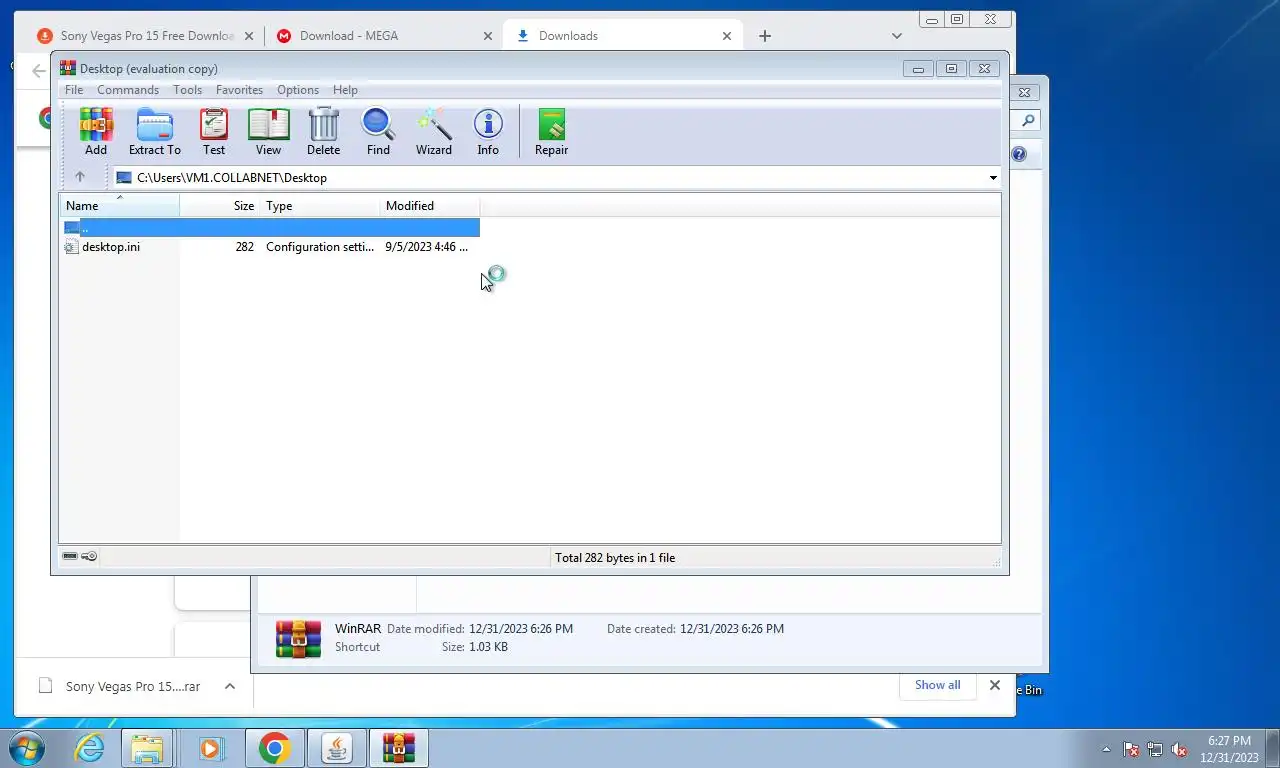Image resolution: width=1280 pixels, height=768 pixels.
Task: Expand the download item options chevron
Action: click(x=230, y=686)
